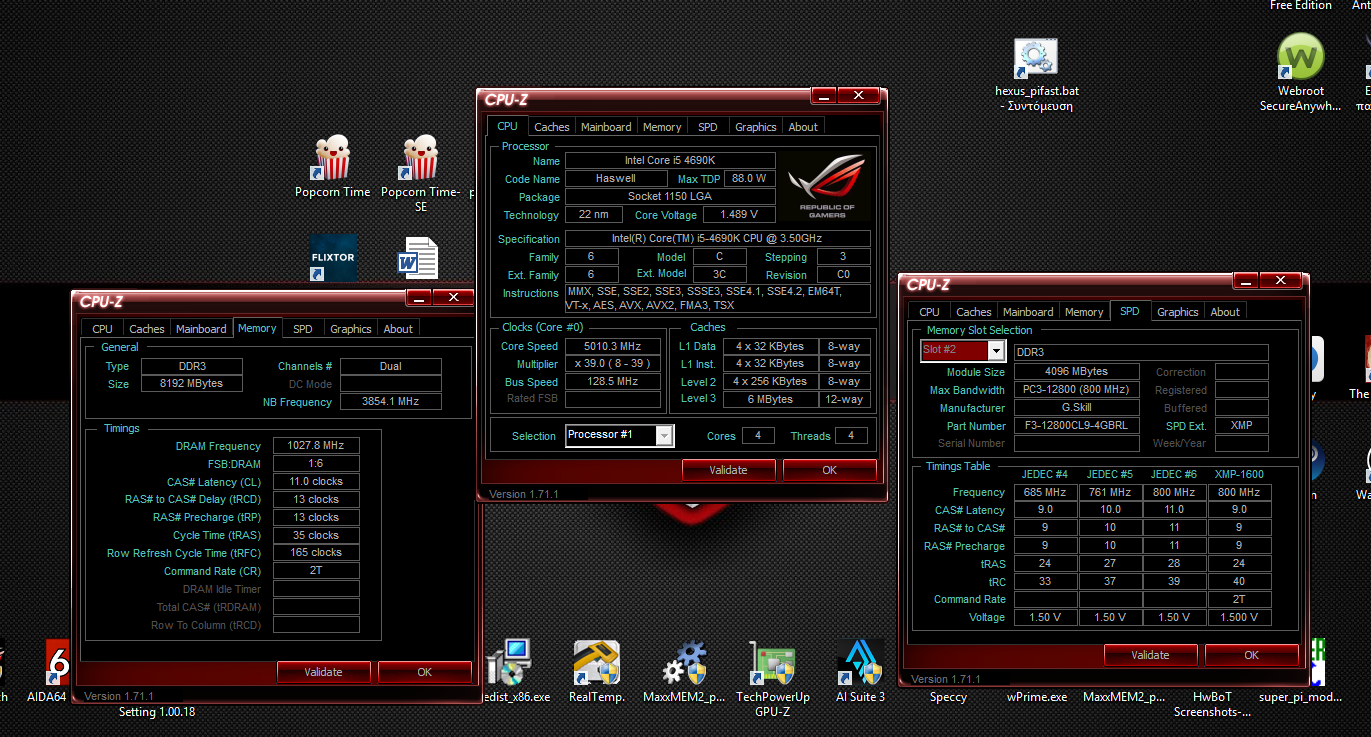
Task: Select CPU tab in Memory window
Action: point(102,329)
